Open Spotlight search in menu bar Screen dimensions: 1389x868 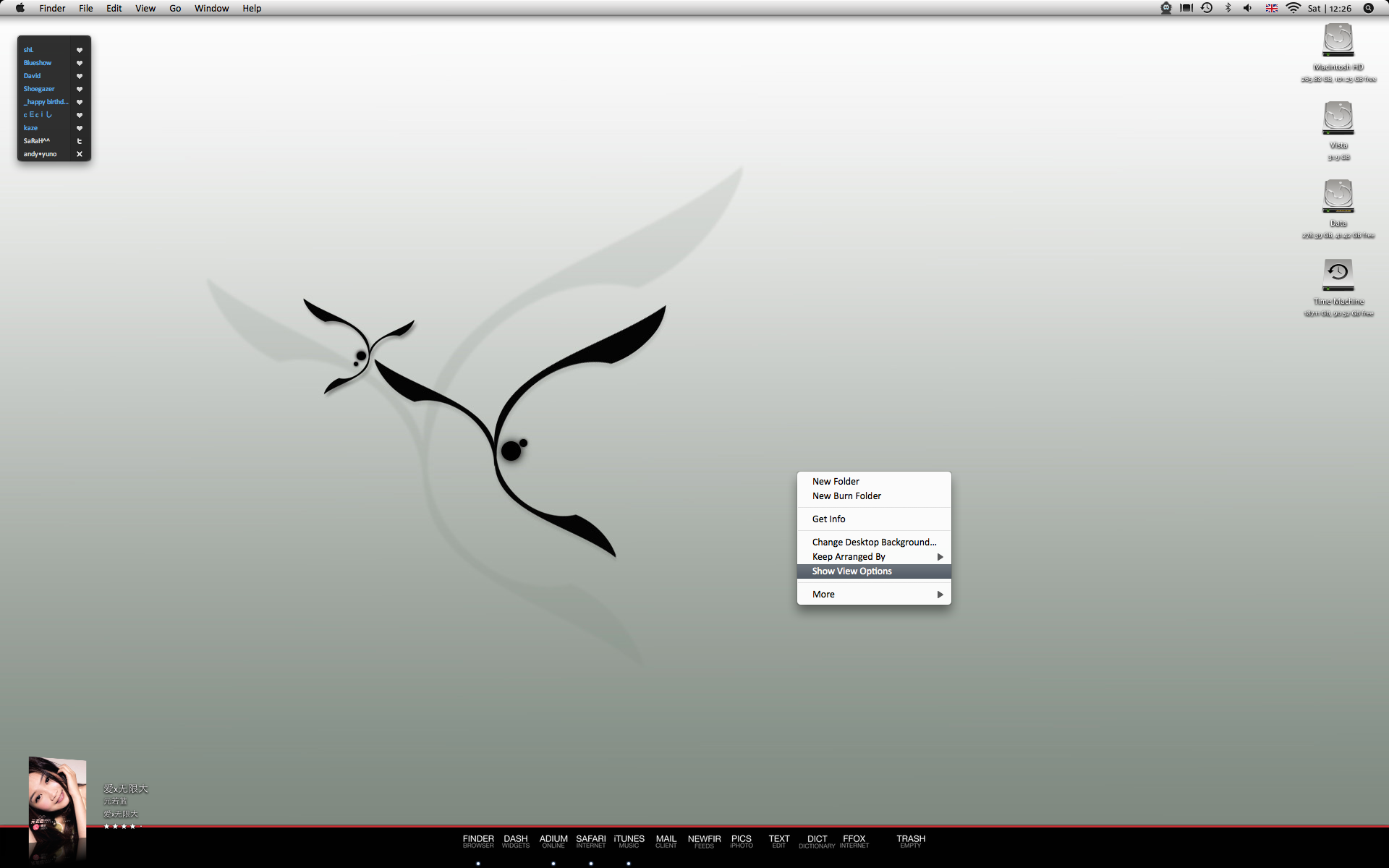coord(1368,8)
